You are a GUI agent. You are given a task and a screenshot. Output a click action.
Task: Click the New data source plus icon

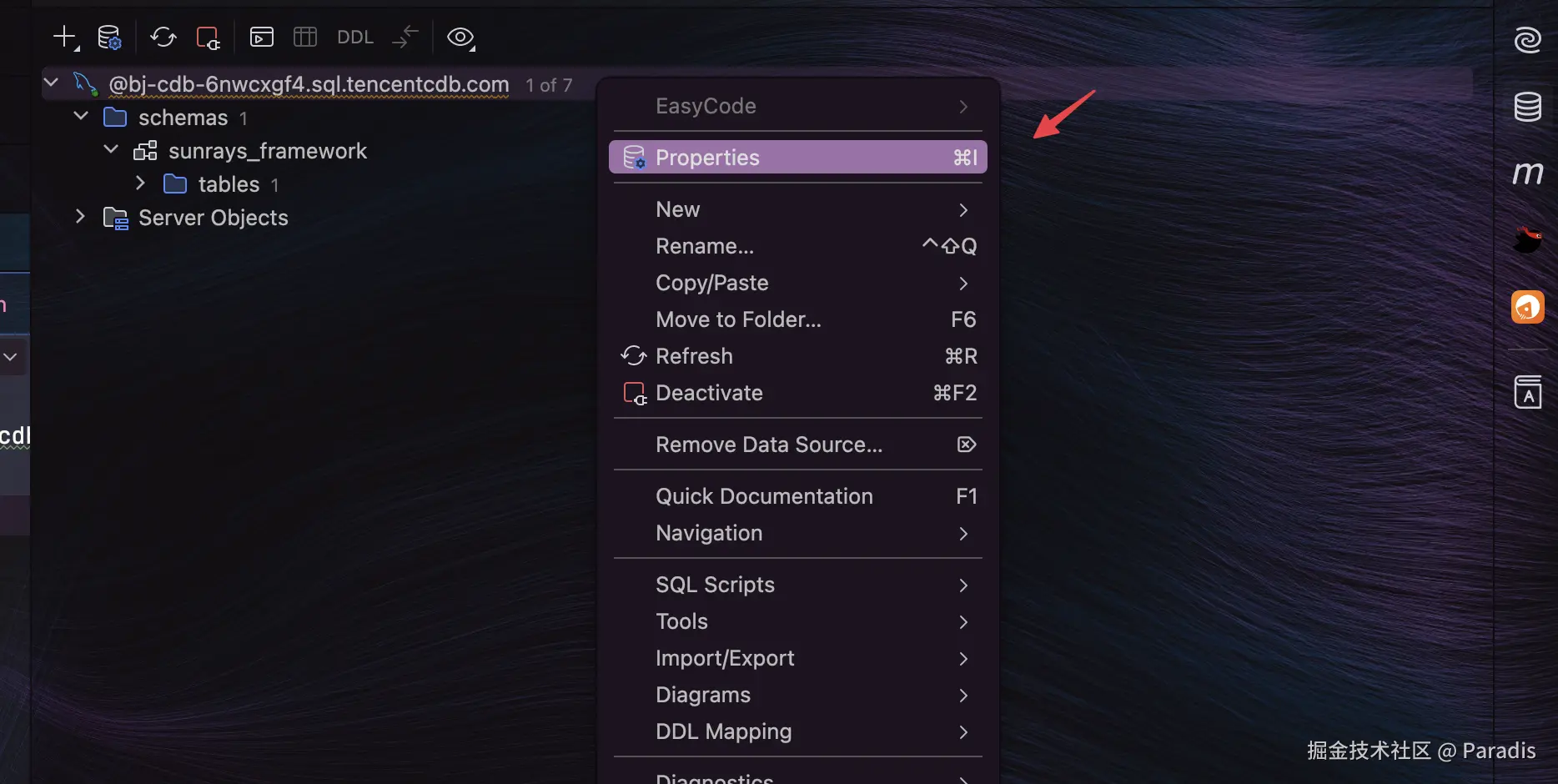[64, 37]
